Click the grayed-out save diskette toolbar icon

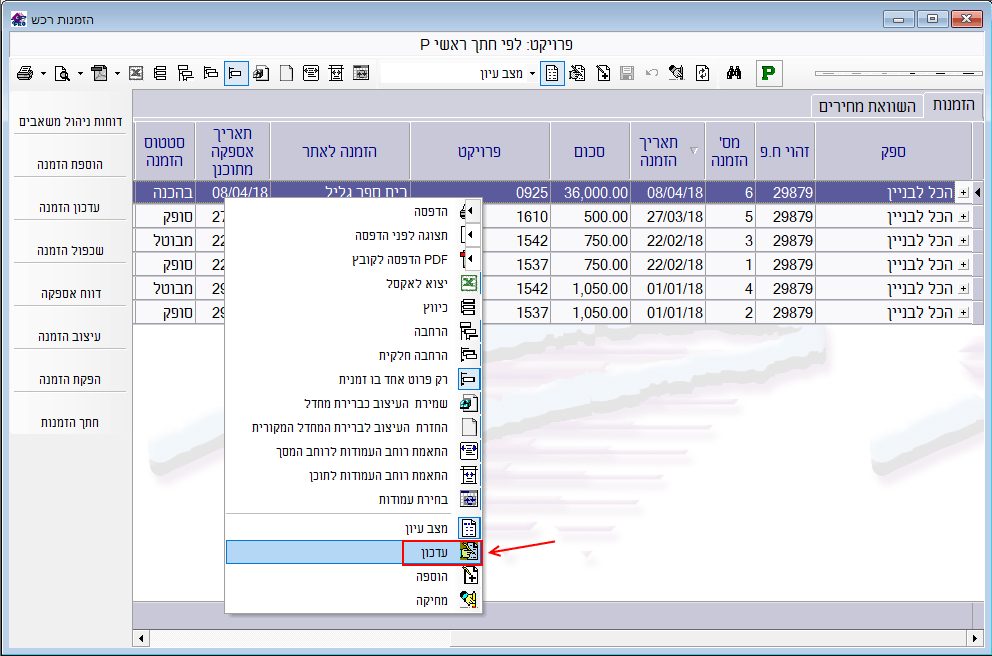(627, 73)
